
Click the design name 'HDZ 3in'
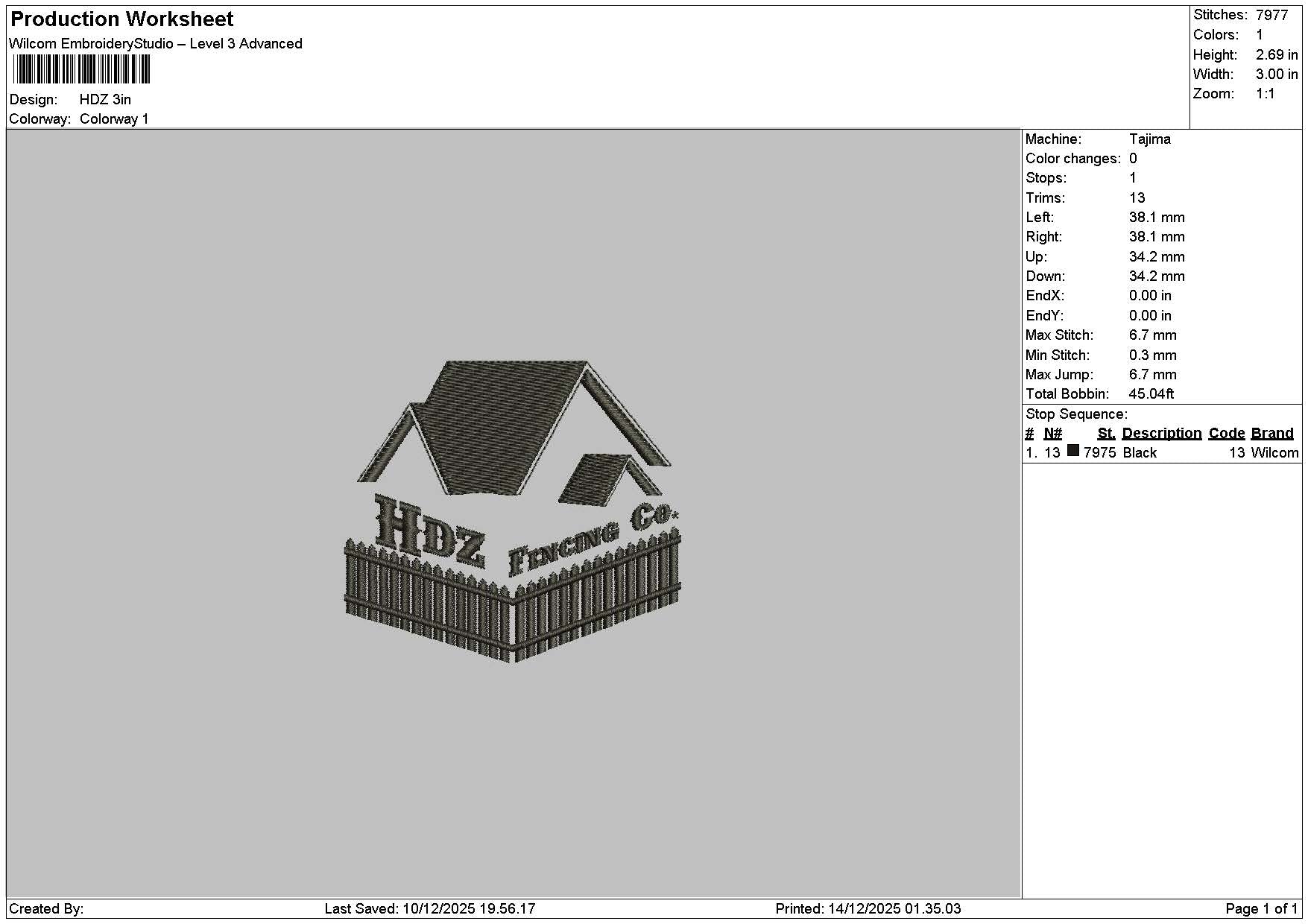tap(105, 100)
